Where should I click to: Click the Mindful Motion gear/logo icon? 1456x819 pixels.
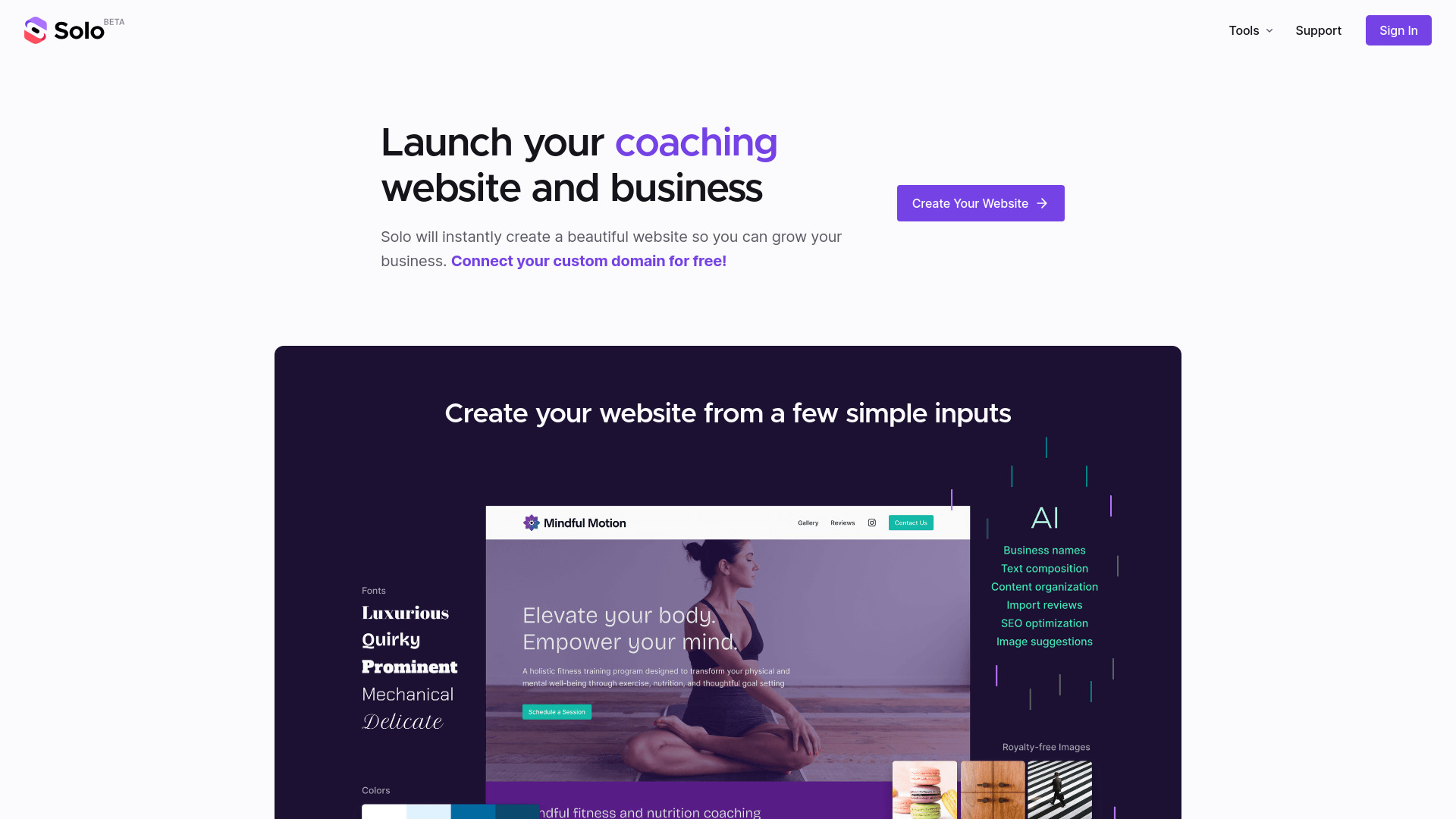click(530, 522)
